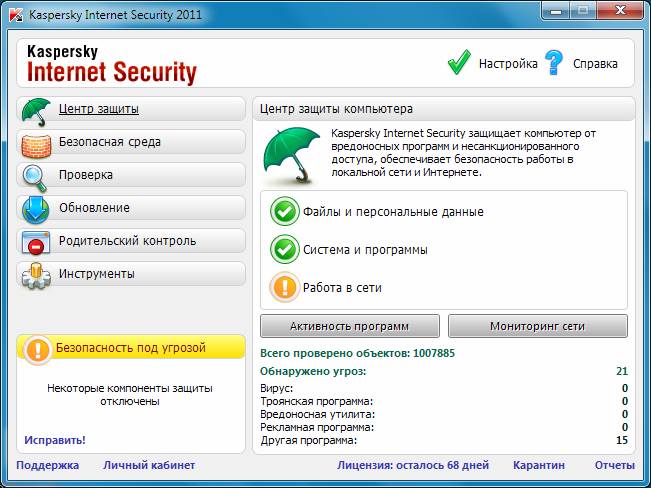Click the orange warning exclamation icon
The image size is (651, 488).
38,349
